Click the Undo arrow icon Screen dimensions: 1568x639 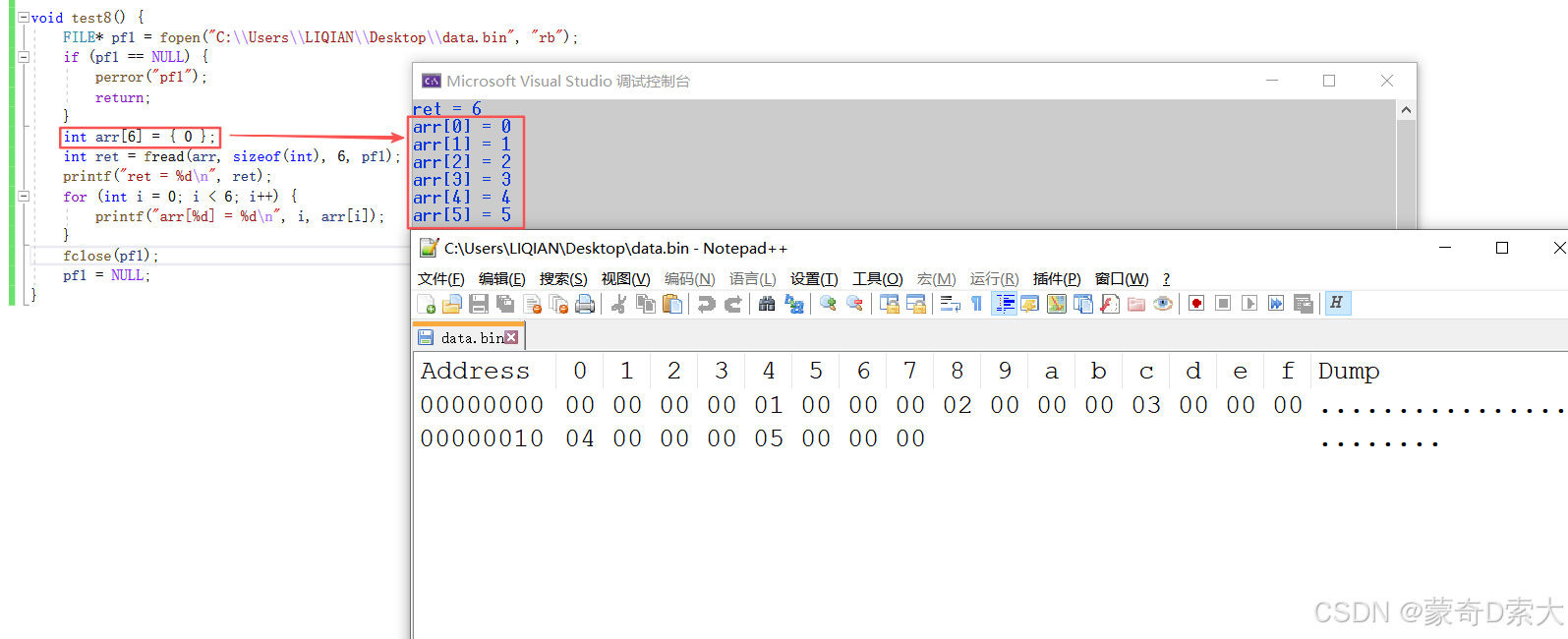[706, 304]
